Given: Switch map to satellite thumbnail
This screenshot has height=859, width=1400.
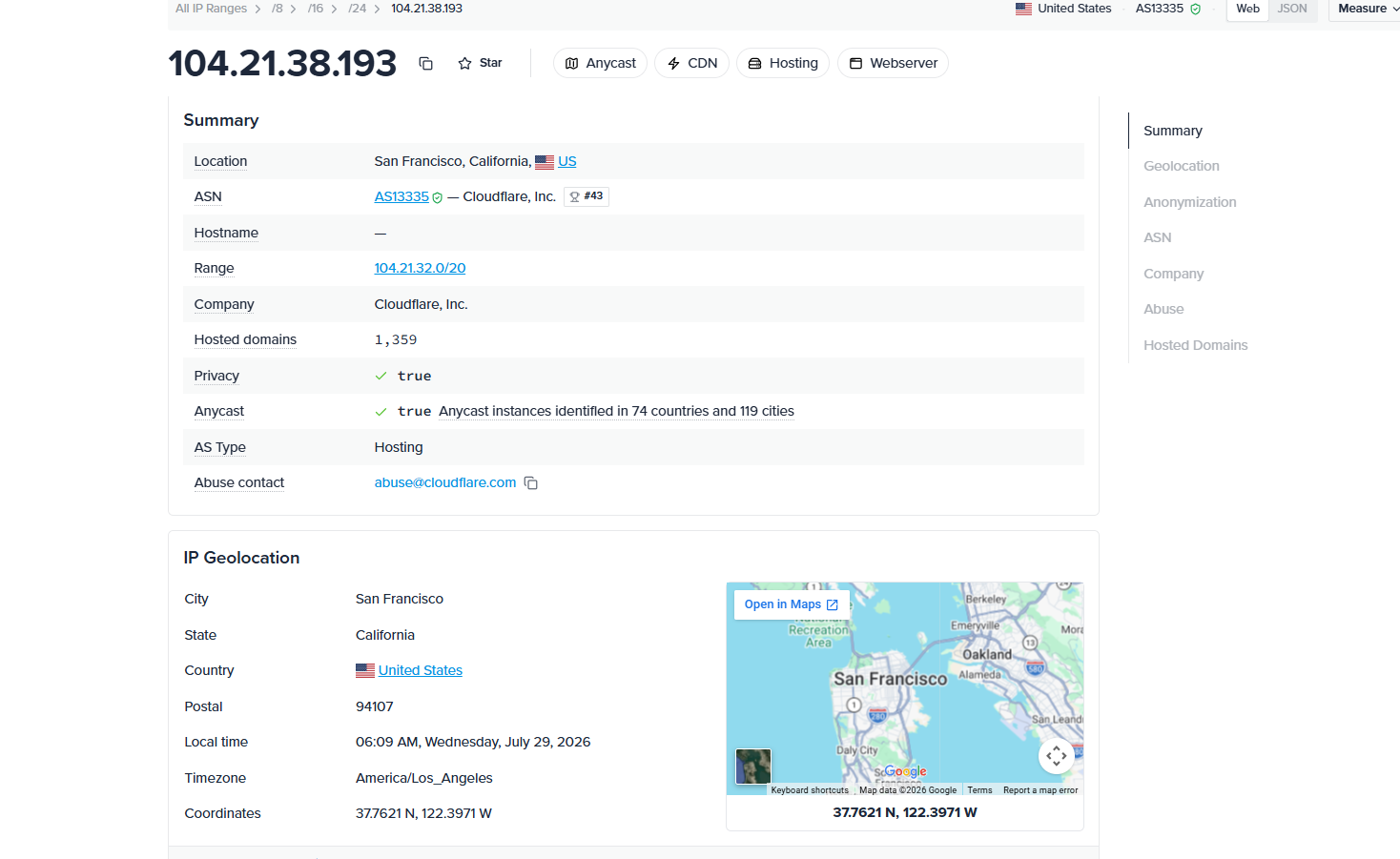Looking at the screenshot, I should 753,767.
